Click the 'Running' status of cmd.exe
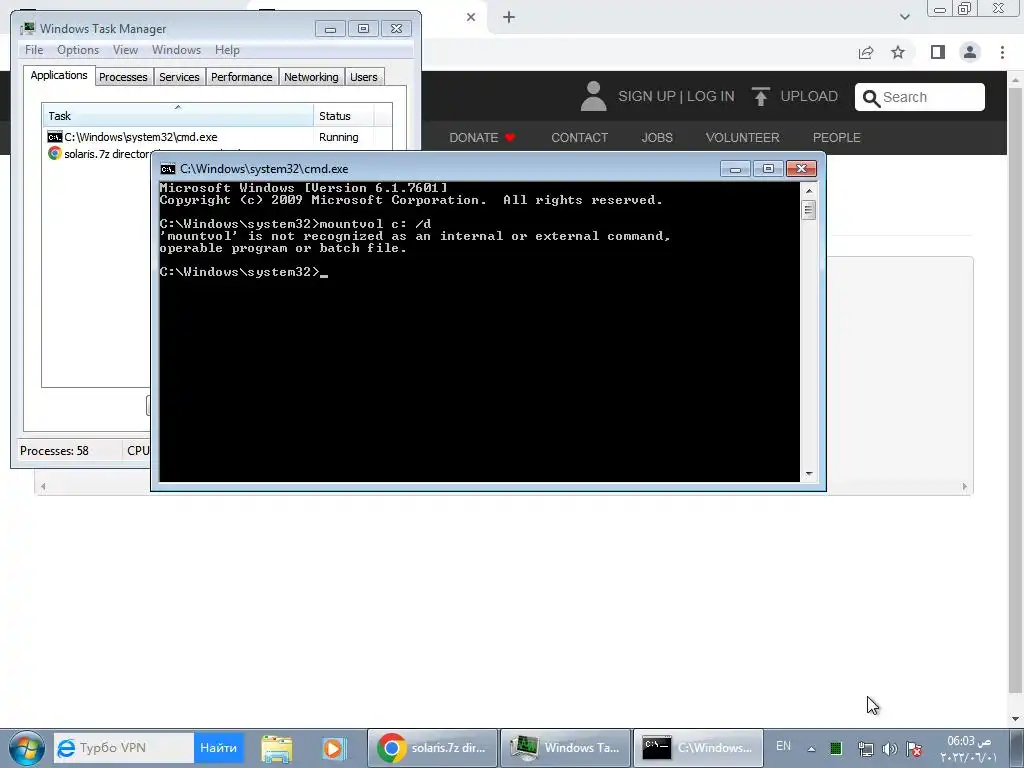This screenshot has width=1024, height=768. 338,137
